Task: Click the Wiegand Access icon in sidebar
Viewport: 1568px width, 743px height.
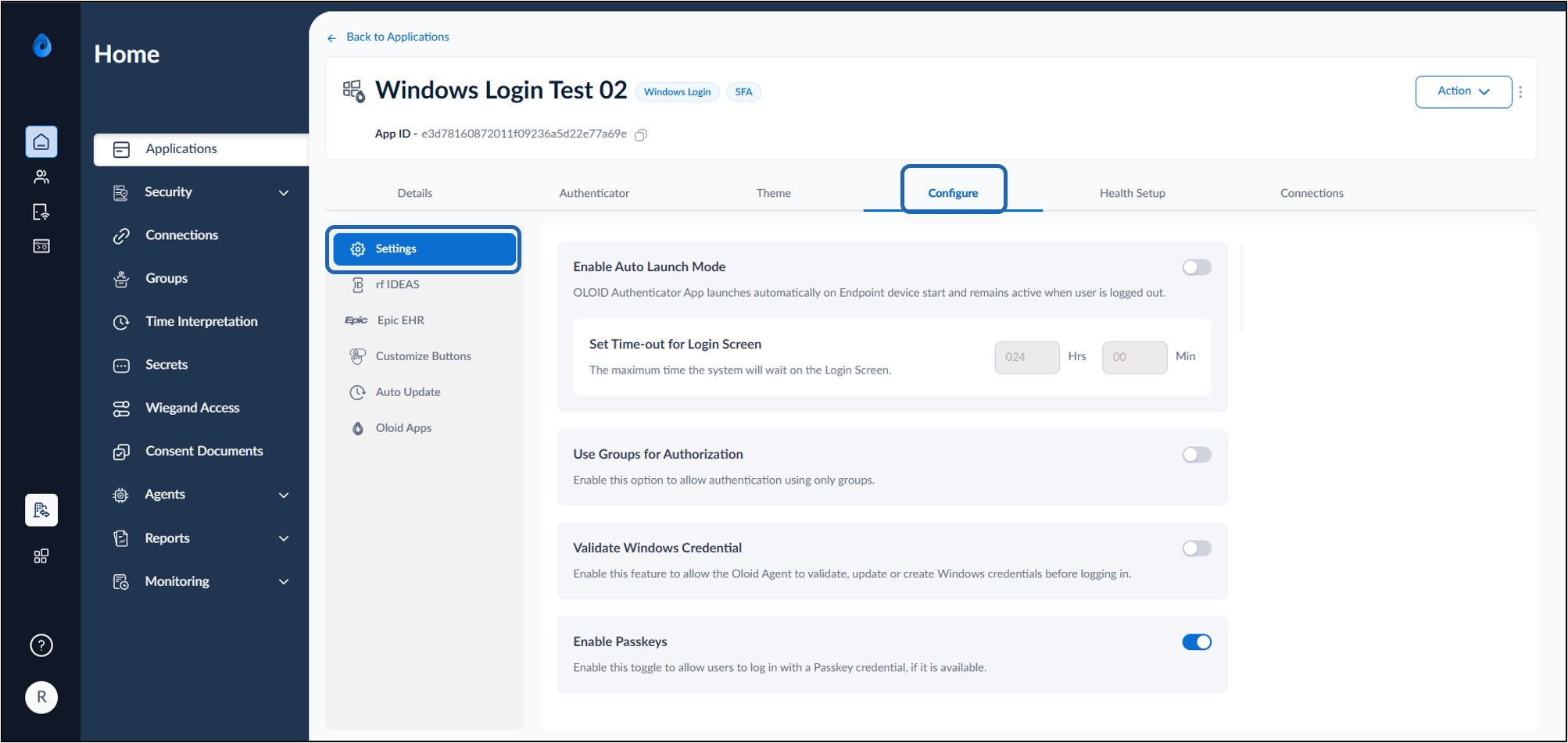Action: pyautogui.click(x=121, y=409)
